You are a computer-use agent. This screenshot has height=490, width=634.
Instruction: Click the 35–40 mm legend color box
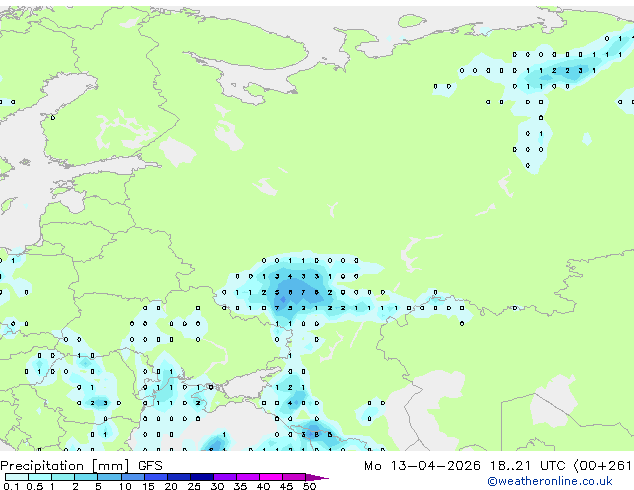248,477
